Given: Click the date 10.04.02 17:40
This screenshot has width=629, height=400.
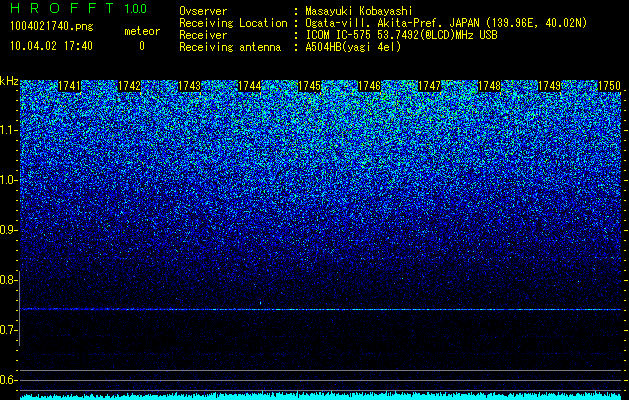Looking at the screenshot, I should (51, 46).
